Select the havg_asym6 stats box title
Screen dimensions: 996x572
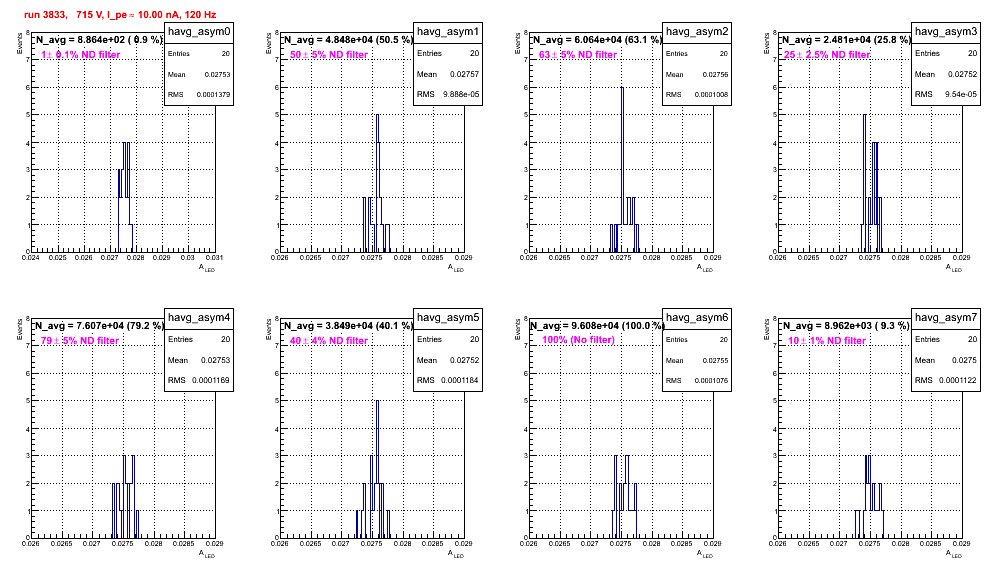point(697,318)
